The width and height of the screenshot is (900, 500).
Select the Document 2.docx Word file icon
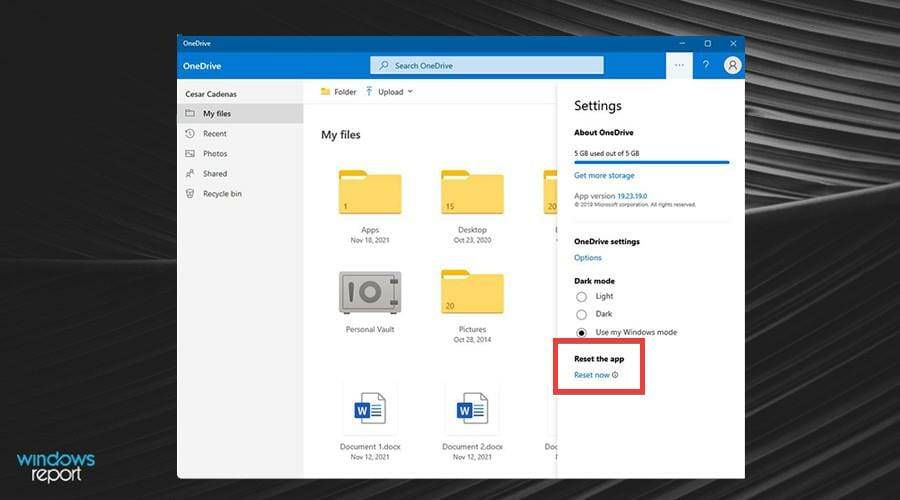(x=472, y=408)
